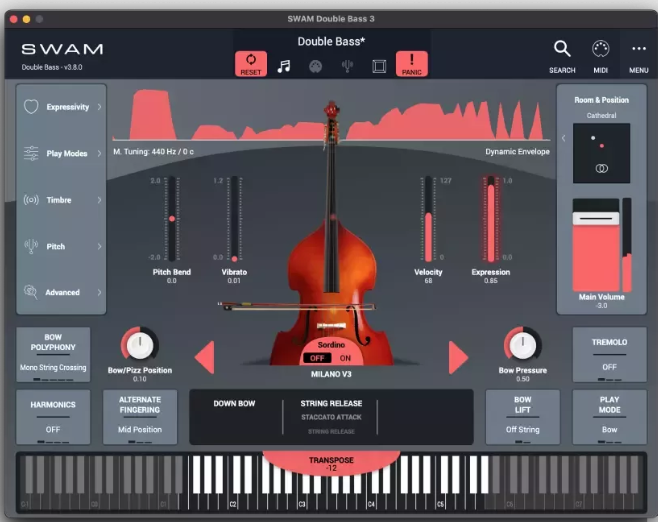Click the BOW POLYPHONY button
This screenshot has width=658, height=522.
(x=53, y=354)
